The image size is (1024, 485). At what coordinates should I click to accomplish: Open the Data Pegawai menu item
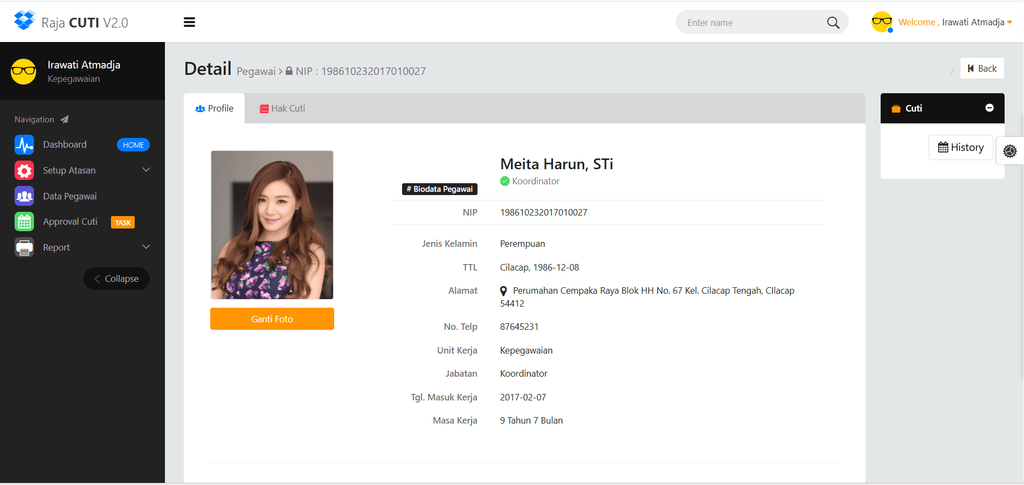[x=82, y=196]
